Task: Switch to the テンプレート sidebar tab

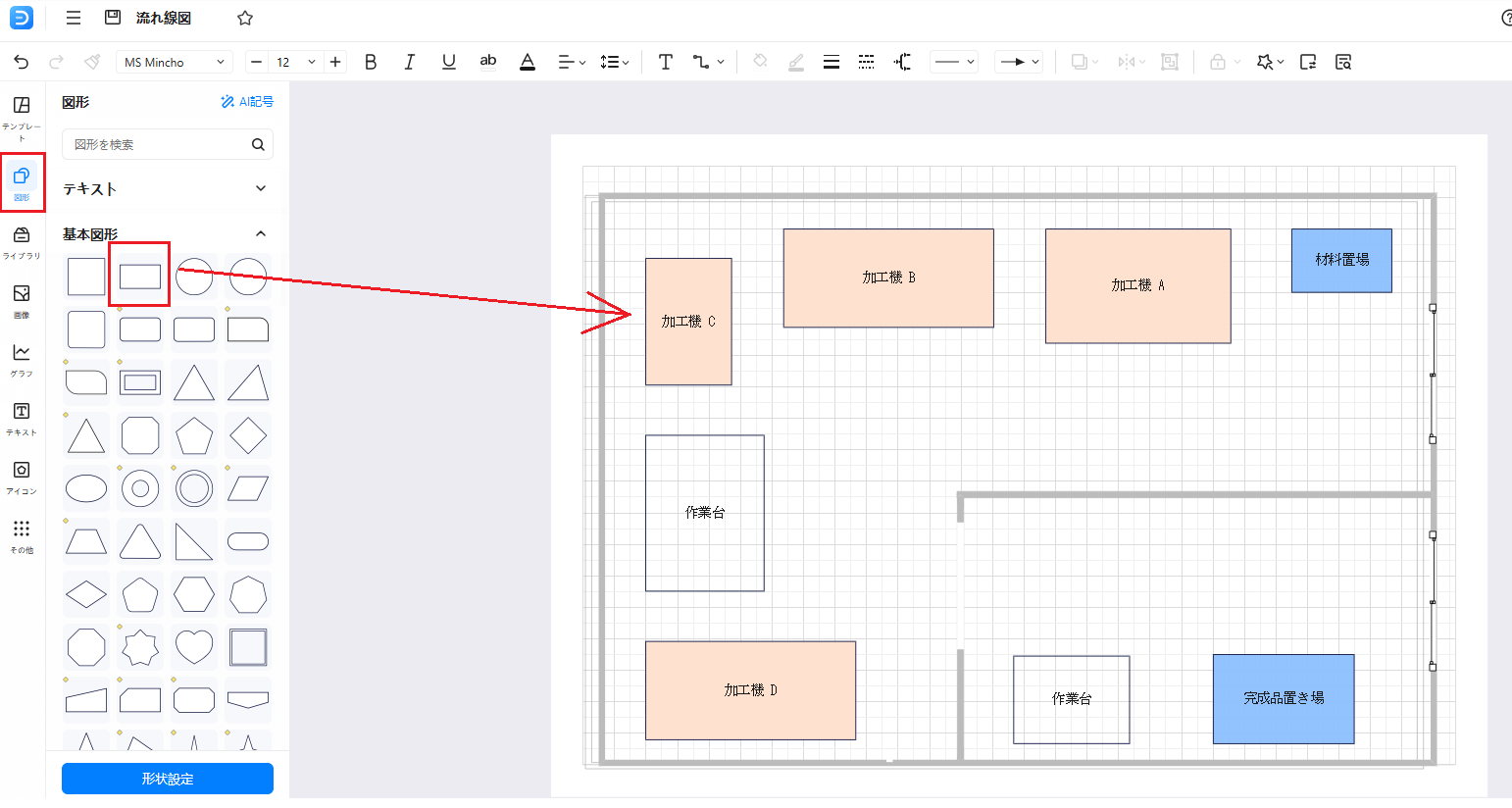Action: [22, 116]
